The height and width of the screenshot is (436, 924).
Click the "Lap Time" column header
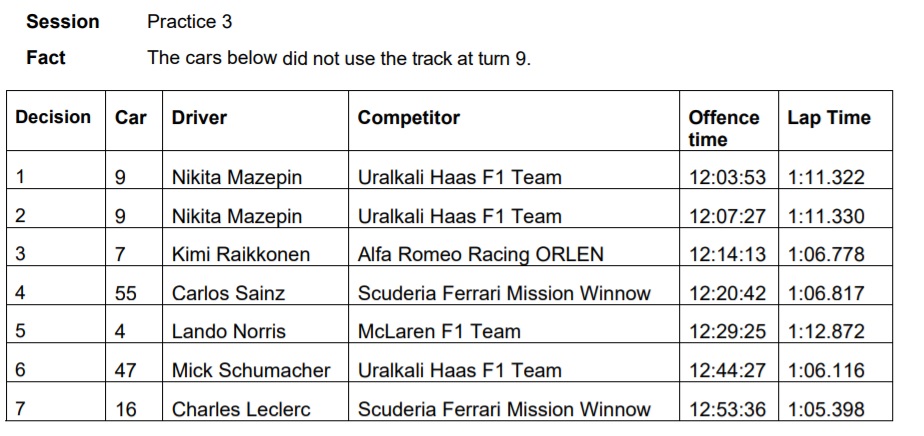click(829, 118)
